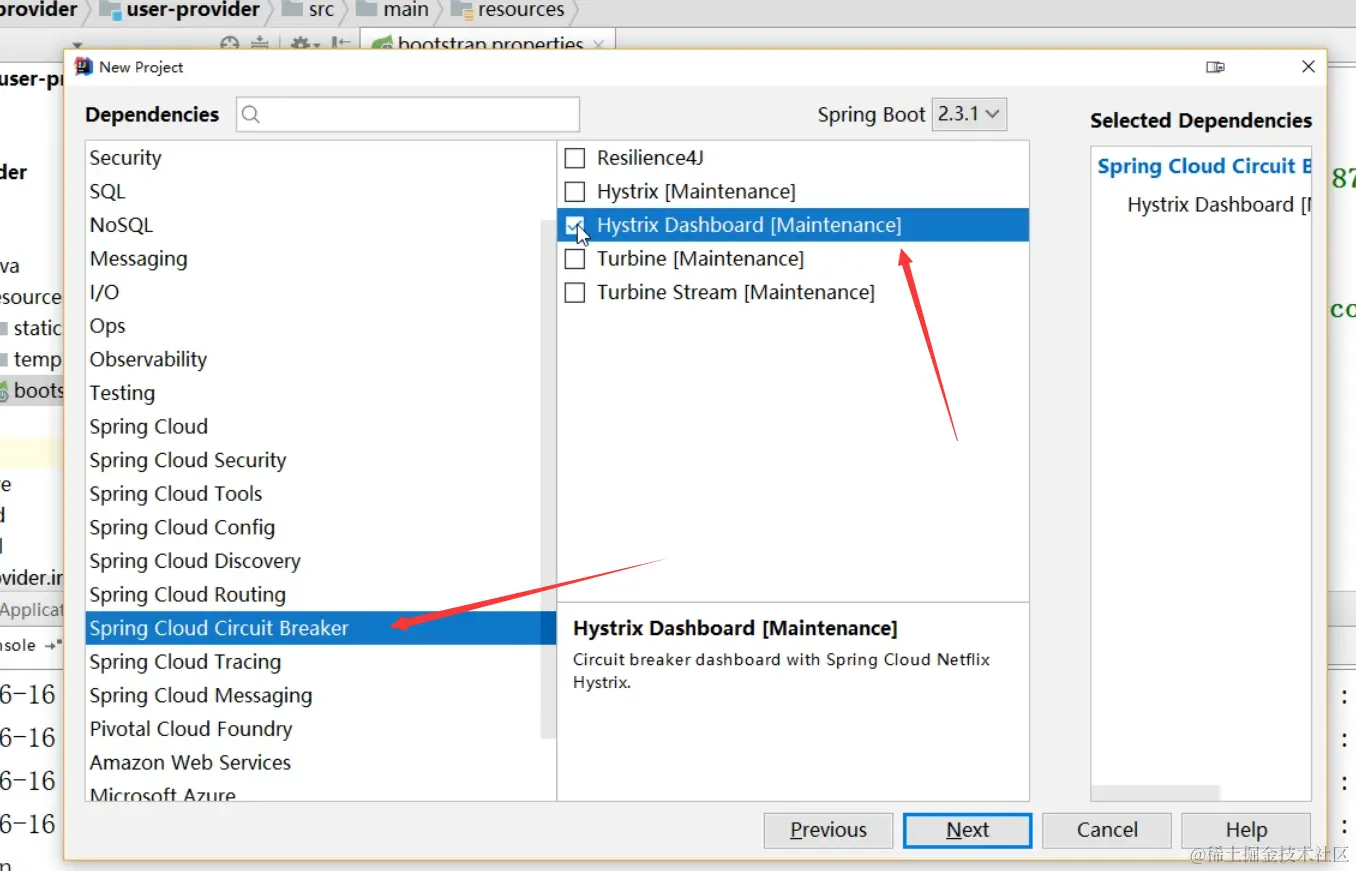Screen dimensions: 1356x871
Task: Click the src breadcrumb label
Action: point(321,10)
